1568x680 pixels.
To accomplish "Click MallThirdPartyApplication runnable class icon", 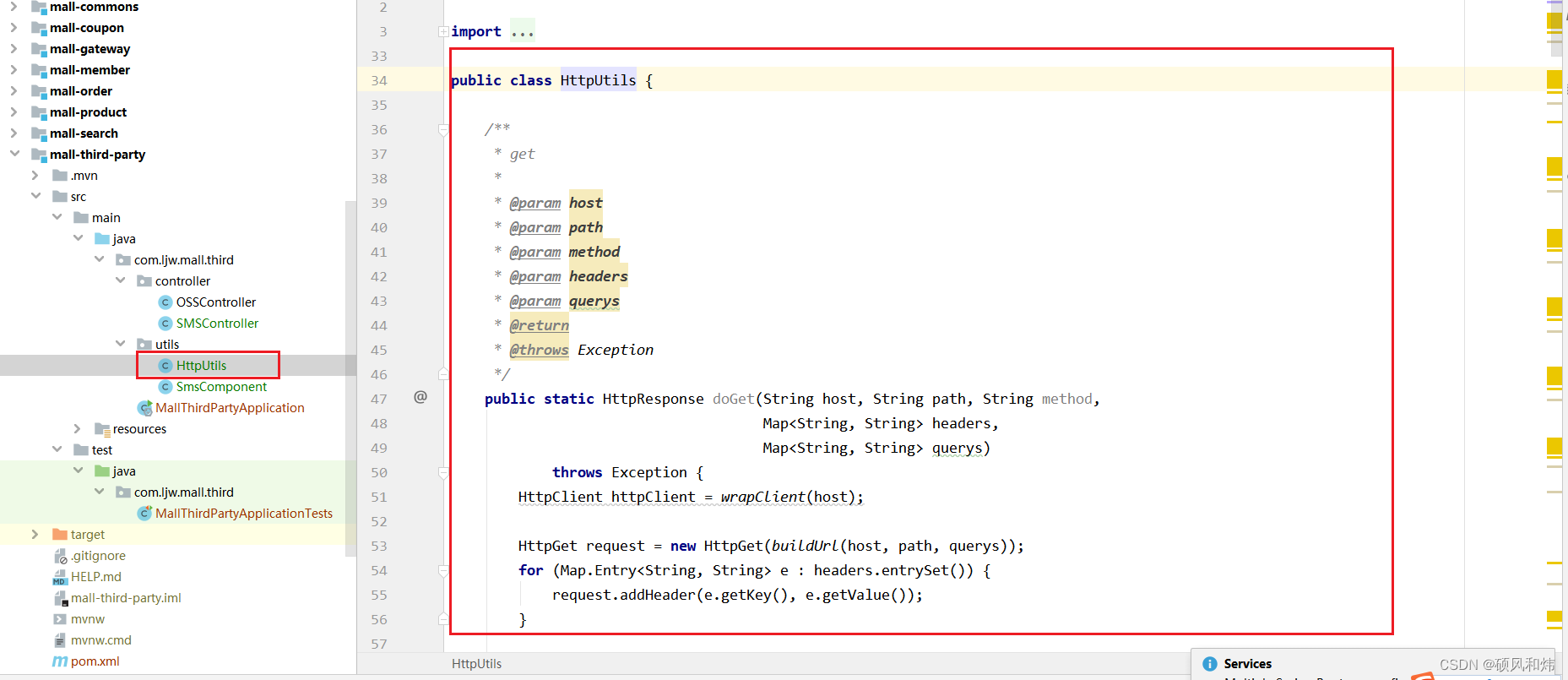I will (144, 408).
